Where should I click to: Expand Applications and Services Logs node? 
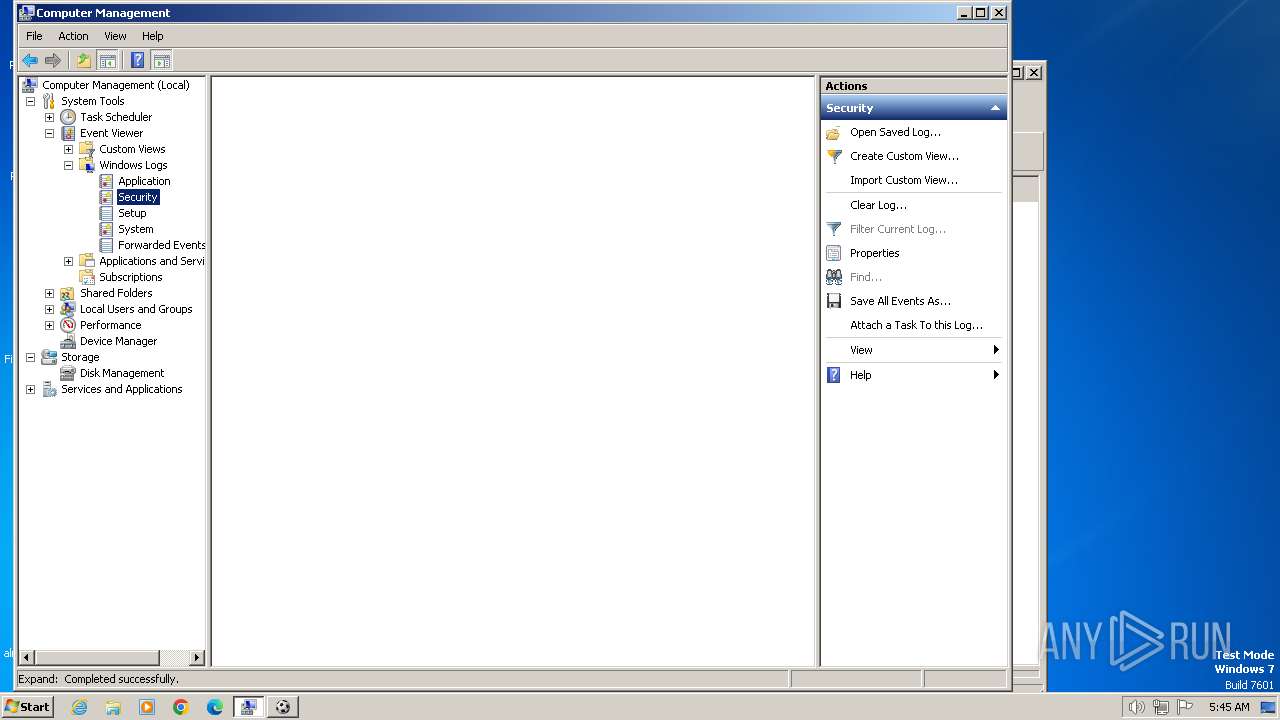point(68,261)
